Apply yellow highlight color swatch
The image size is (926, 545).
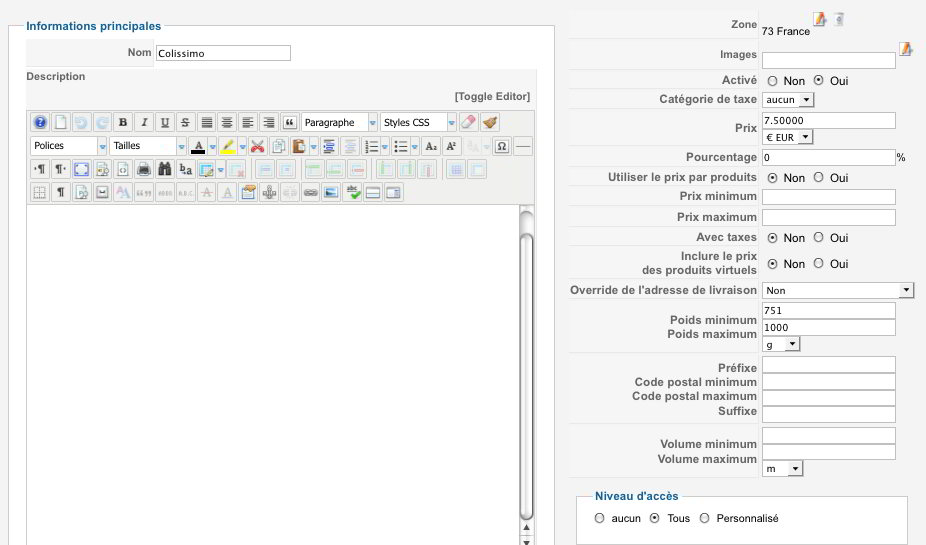coord(227,146)
